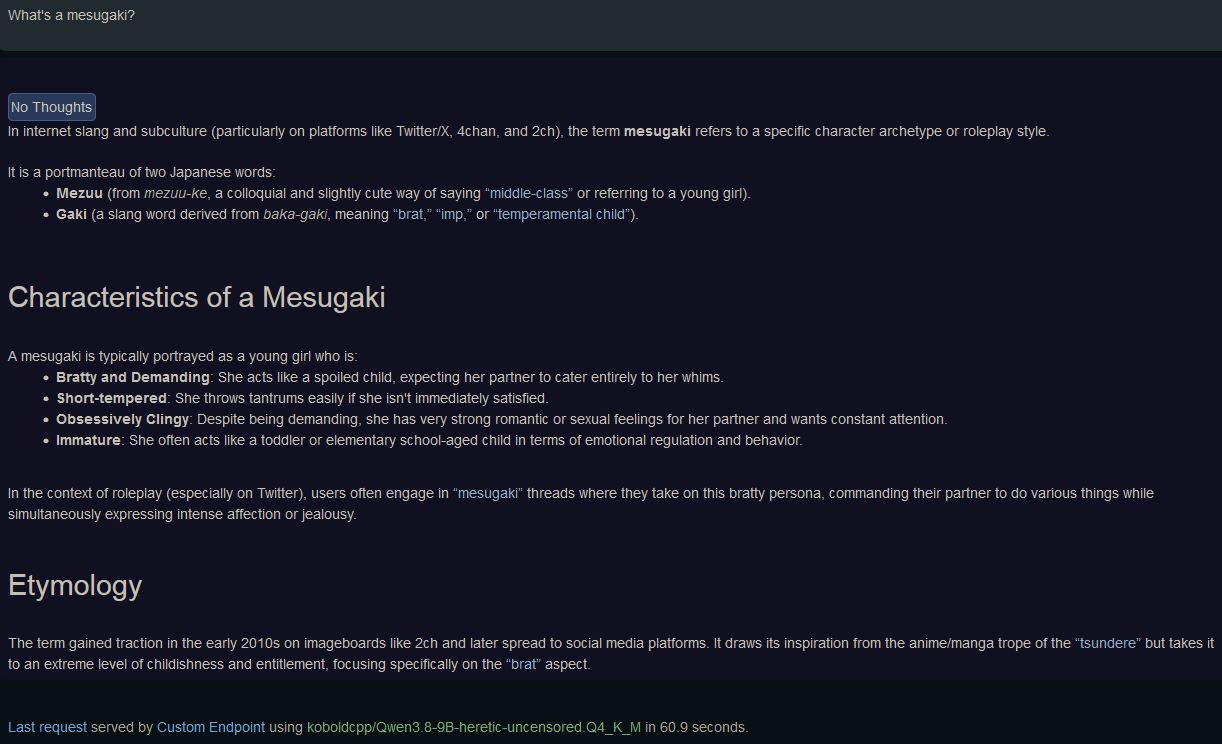Click the bold "Mezuu" list item term
Viewport: 1222px width, 744px height.
pyautogui.click(x=79, y=193)
